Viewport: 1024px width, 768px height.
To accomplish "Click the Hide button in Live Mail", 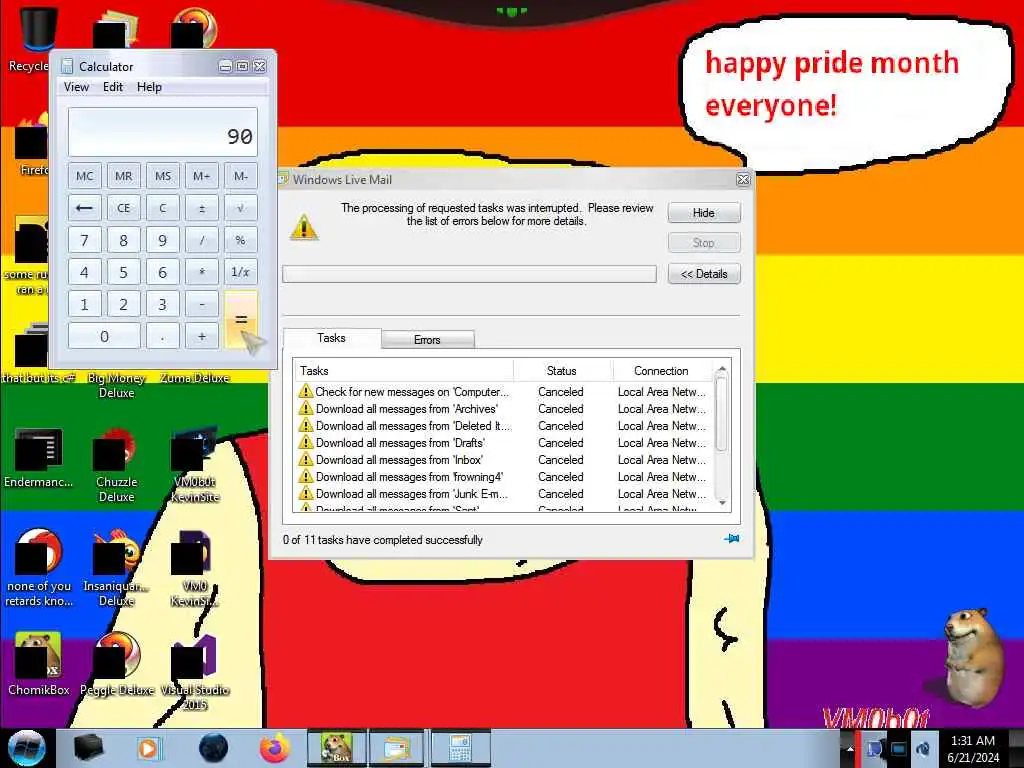I will 704,213.
